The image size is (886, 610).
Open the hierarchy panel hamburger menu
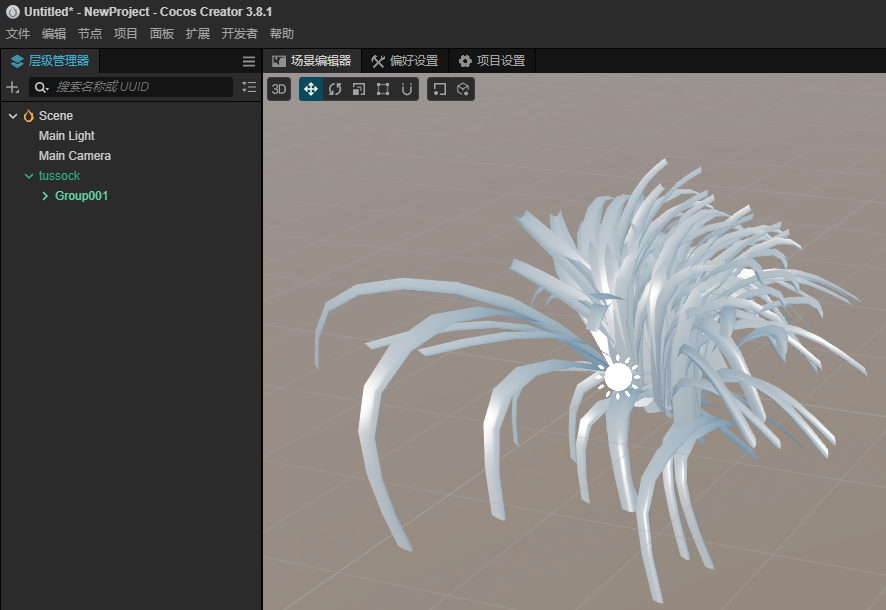point(249,61)
